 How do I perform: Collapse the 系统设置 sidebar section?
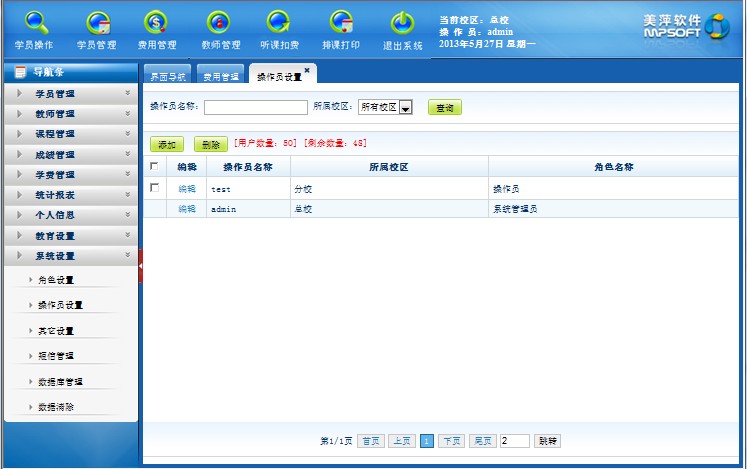pyautogui.click(x=70, y=256)
